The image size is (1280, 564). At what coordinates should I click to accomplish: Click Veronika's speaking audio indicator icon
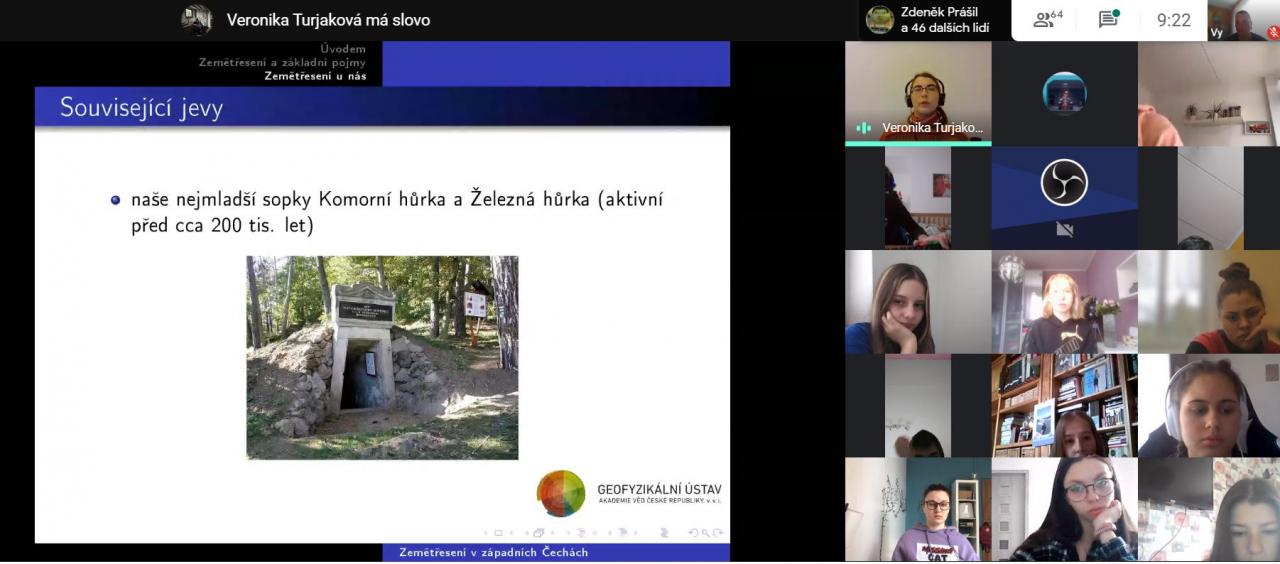pos(864,128)
